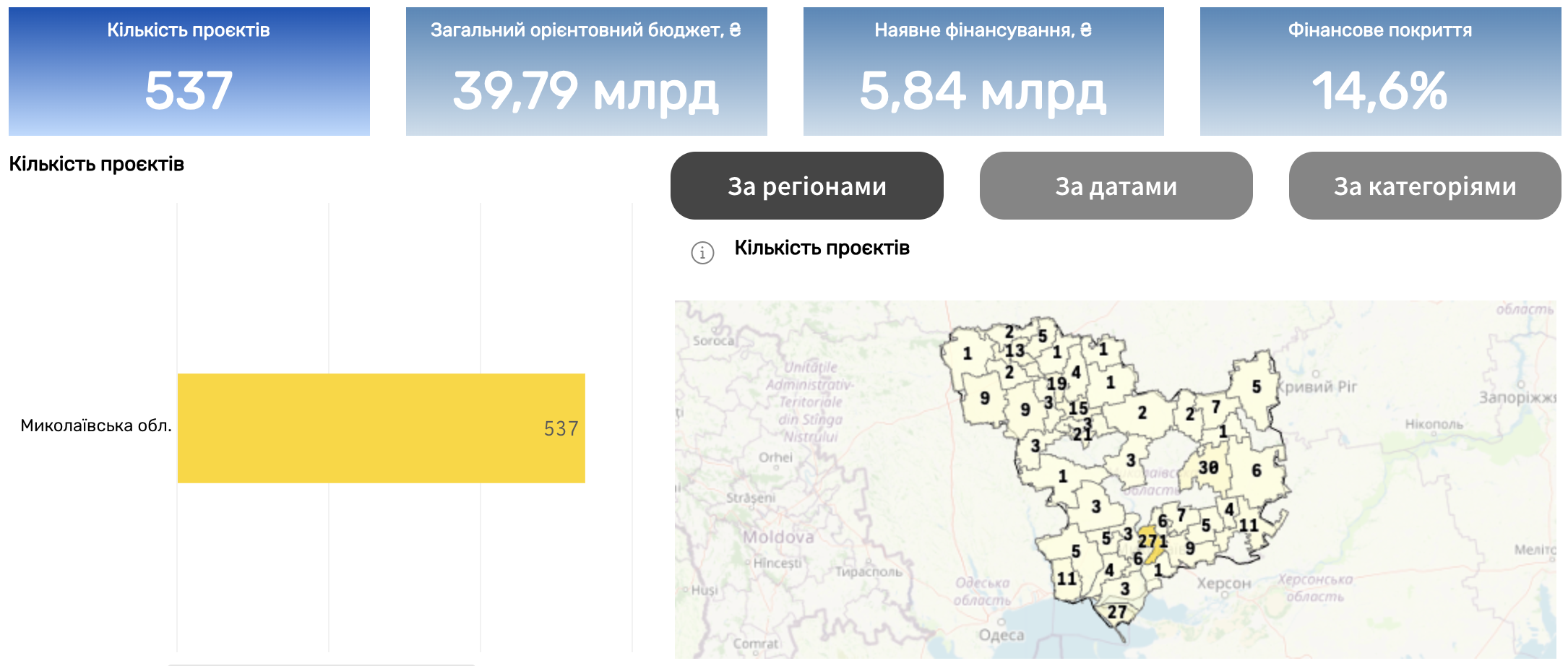The width and height of the screenshot is (1568, 666).
Task: Pick the map district labeled 19
Action: [1056, 384]
